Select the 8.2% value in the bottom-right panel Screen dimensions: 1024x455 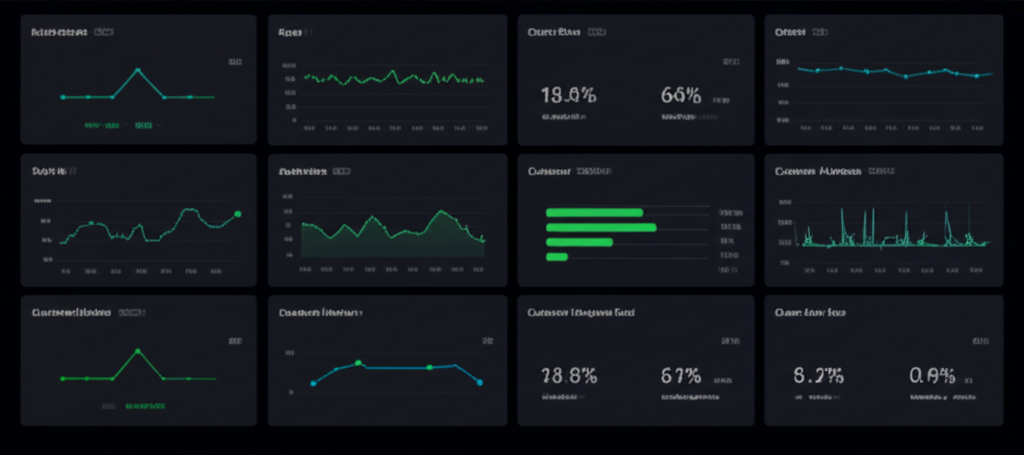tap(818, 376)
